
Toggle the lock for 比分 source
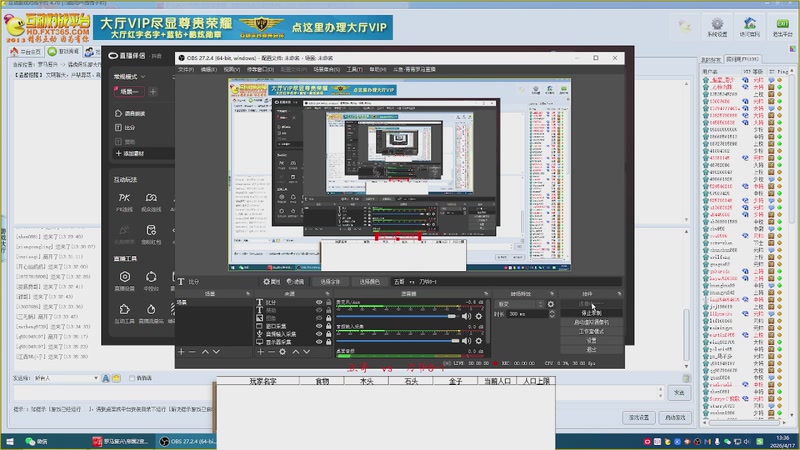(x=329, y=303)
